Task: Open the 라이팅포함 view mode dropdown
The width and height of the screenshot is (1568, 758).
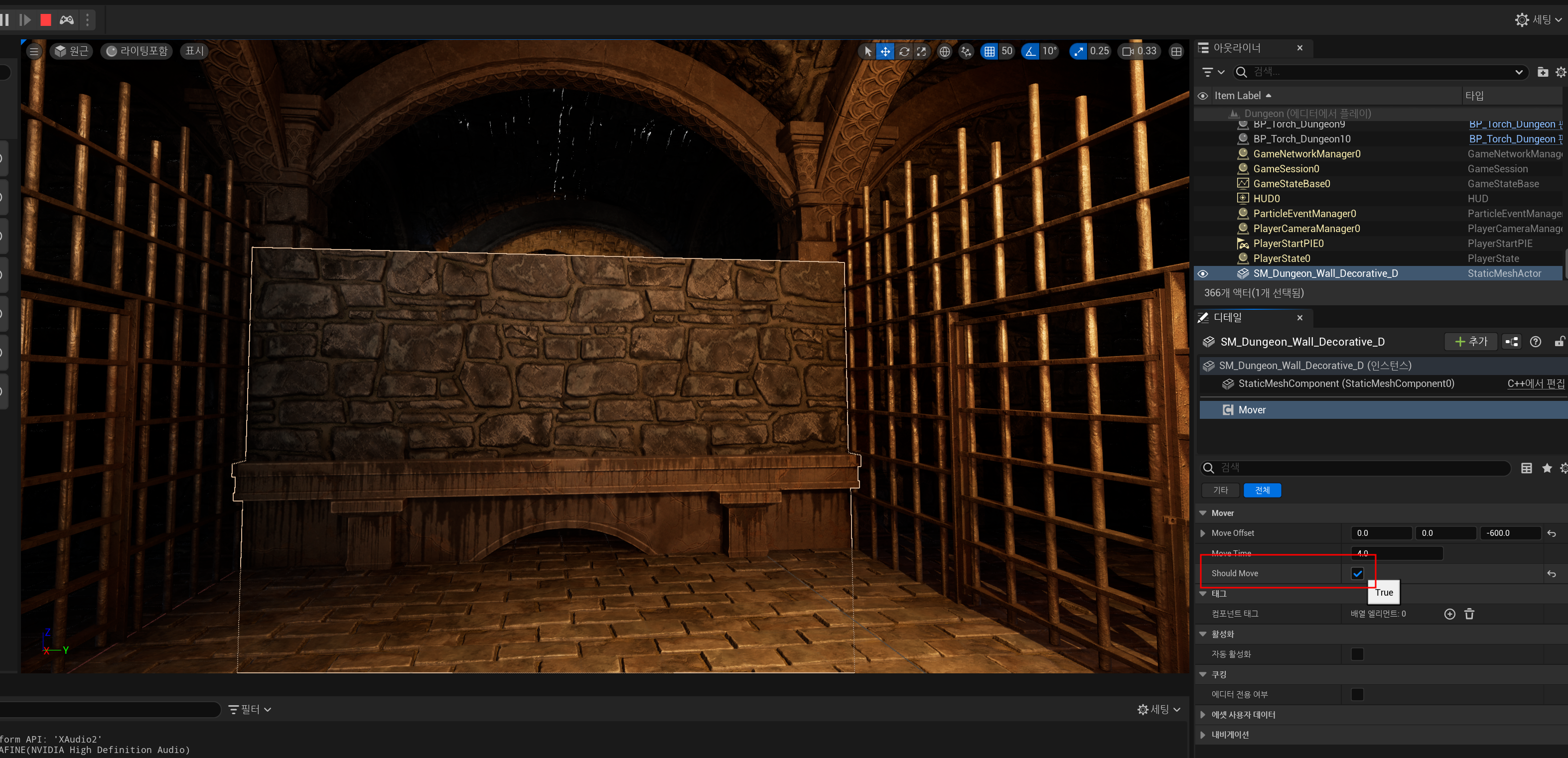Action: (x=137, y=51)
